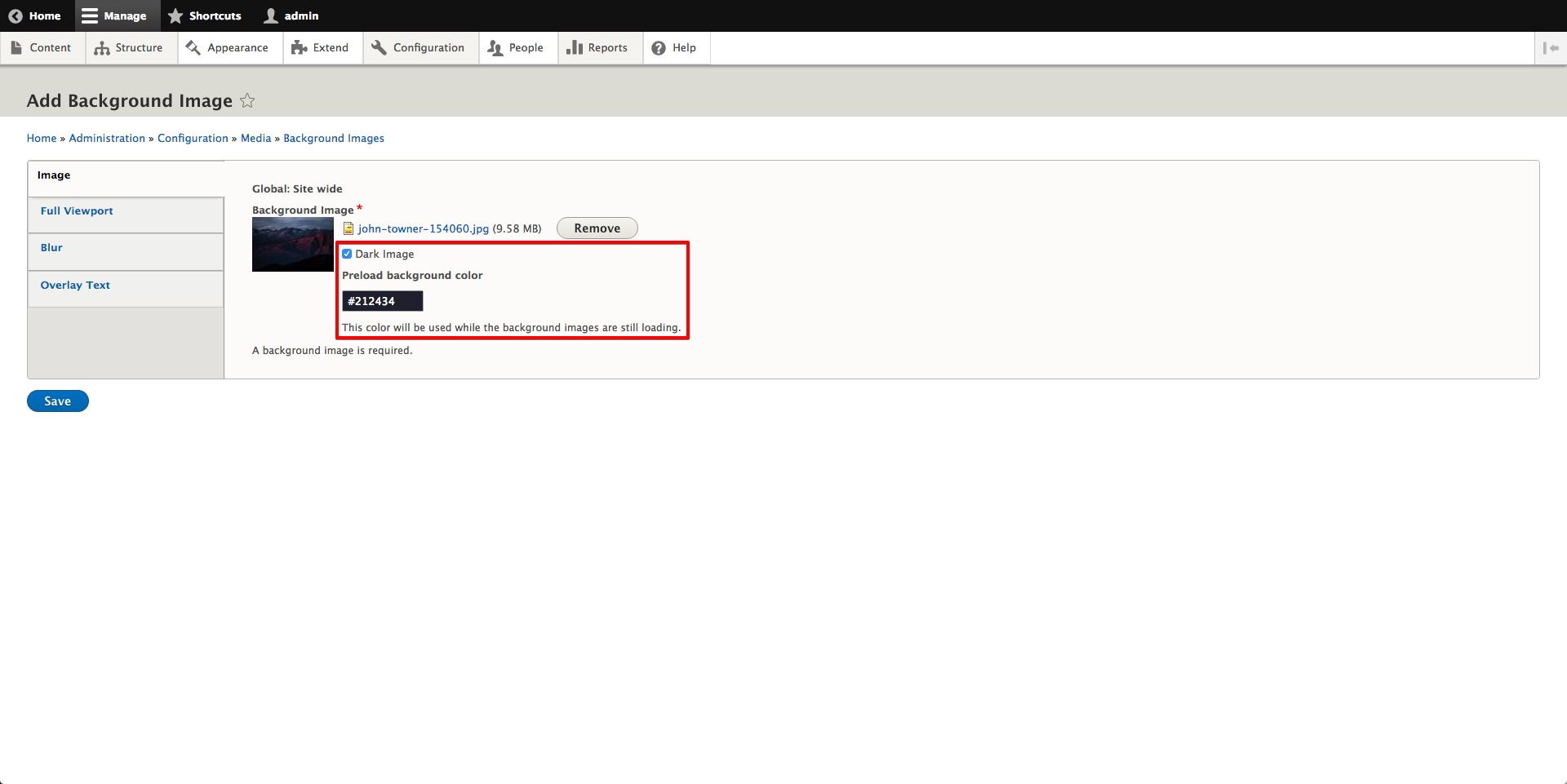
Task: Click the Configuration wrench icon
Action: click(x=379, y=48)
